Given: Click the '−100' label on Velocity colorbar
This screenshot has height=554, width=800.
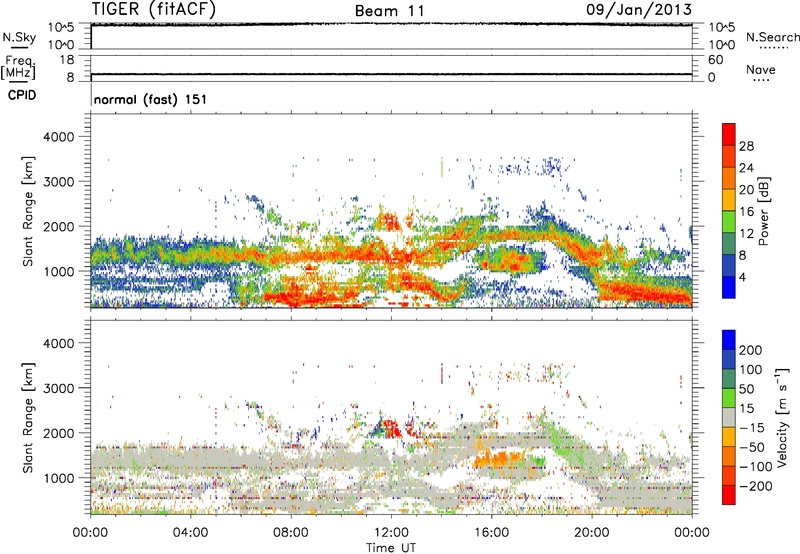Looking at the screenshot, I should 755,466.
